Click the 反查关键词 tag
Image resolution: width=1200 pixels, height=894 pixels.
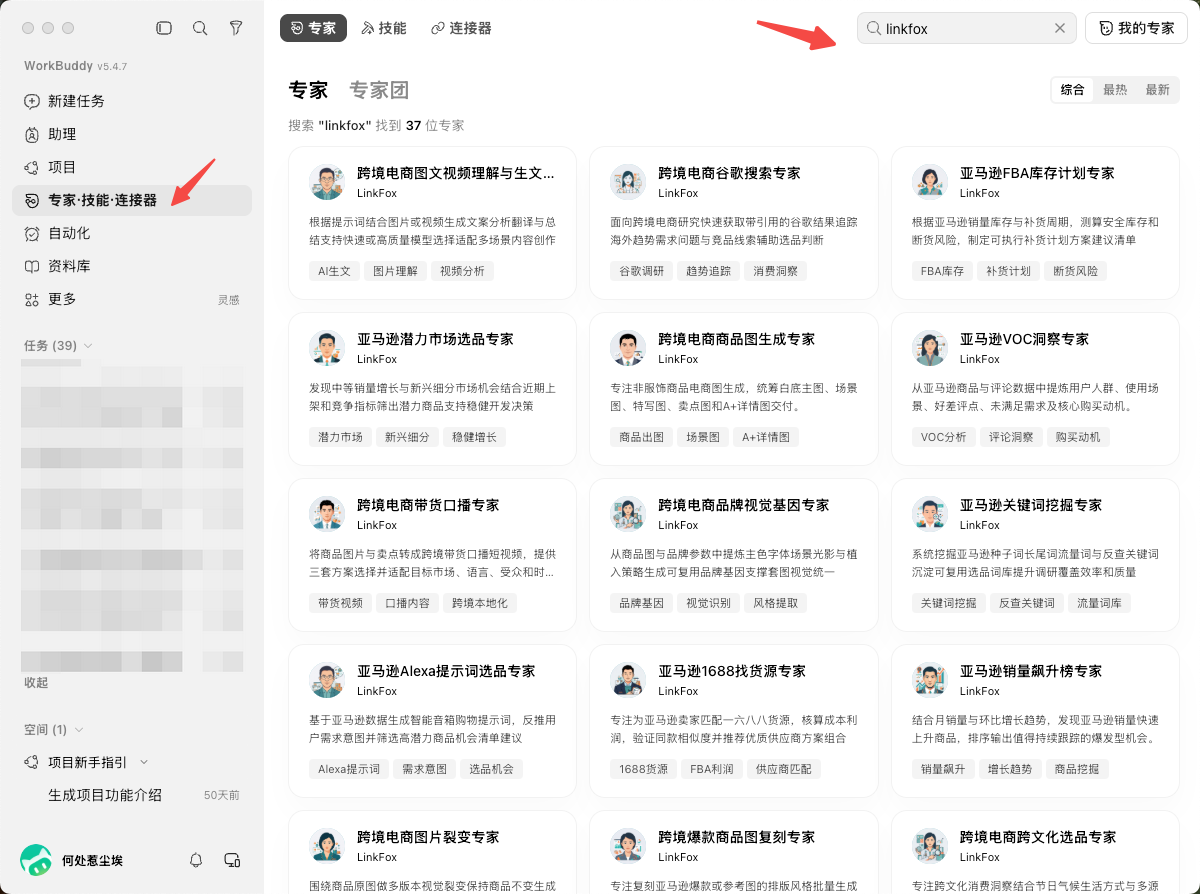[1028, 603]
